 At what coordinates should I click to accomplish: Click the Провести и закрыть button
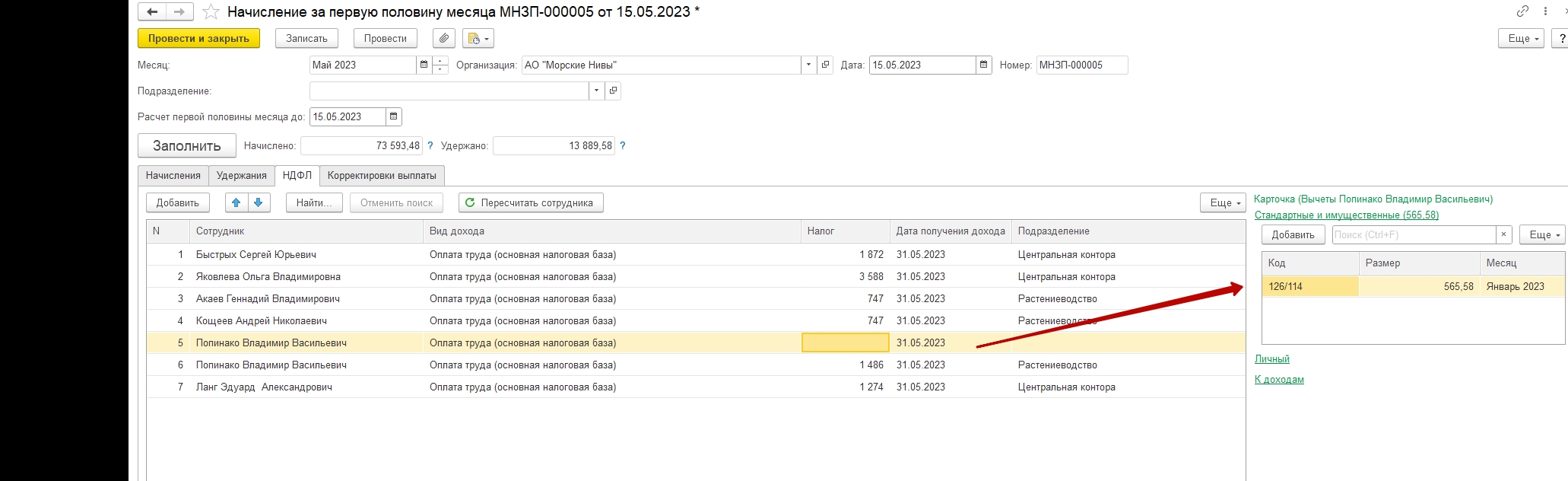198,39
